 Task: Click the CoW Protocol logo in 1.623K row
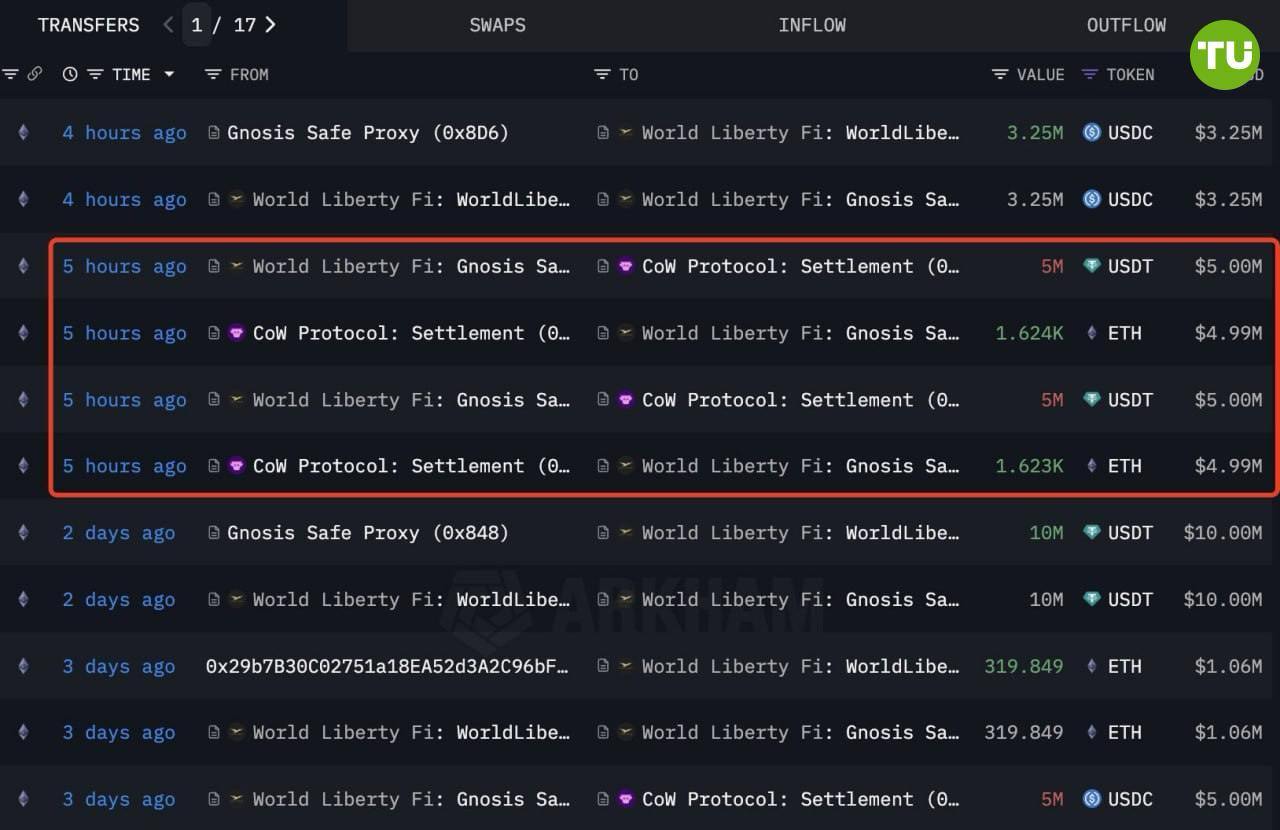pos(237,465)
